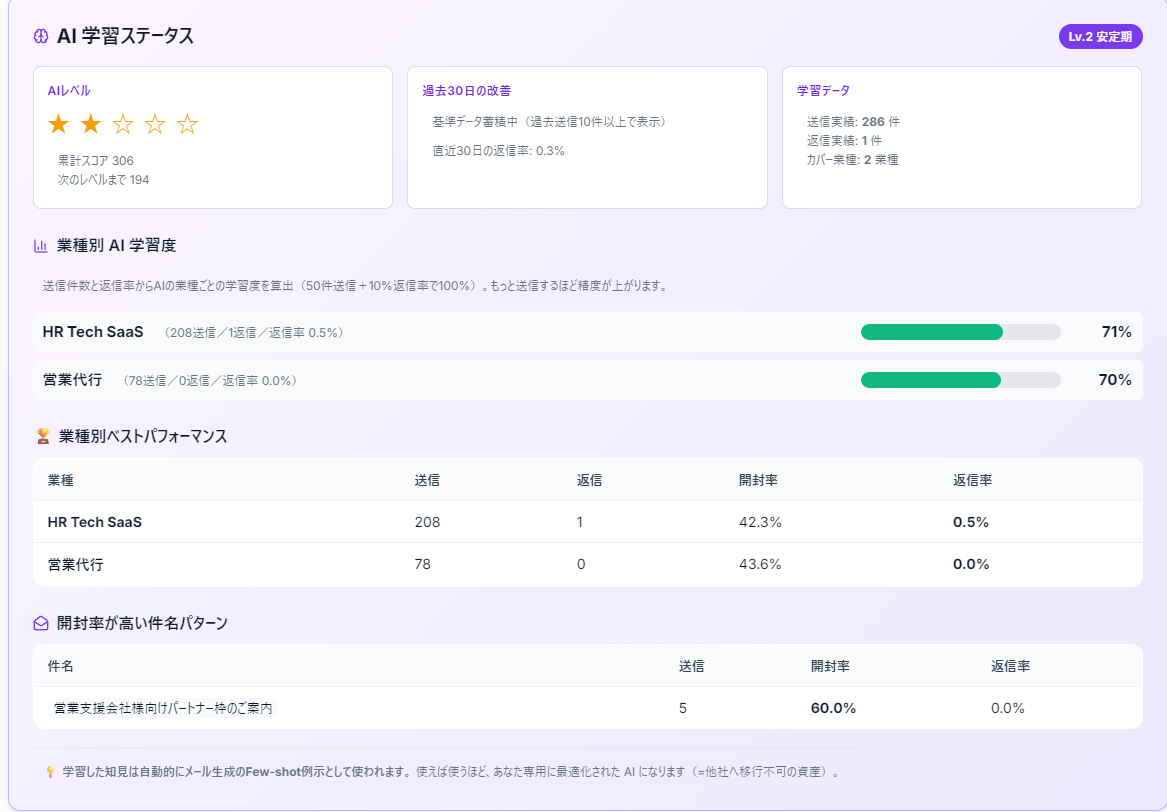Click the third empty star in AIレベル
The height and width of the screenshot is (812, 1167).
tap(123, 124)
